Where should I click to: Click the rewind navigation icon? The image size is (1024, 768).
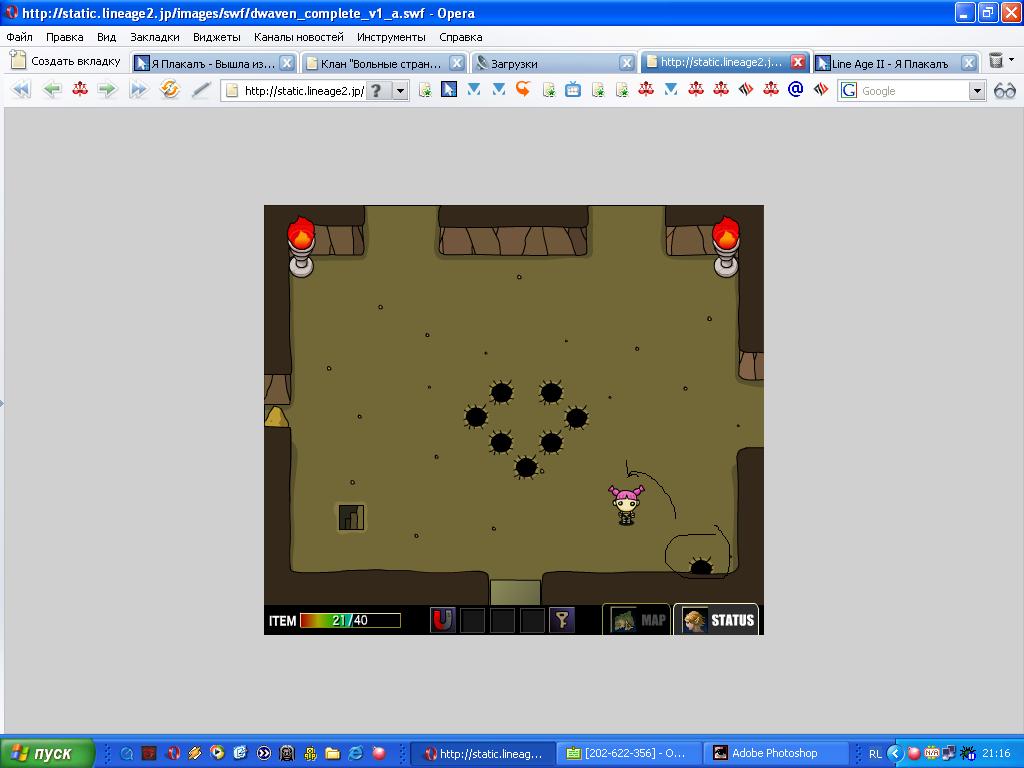click(x=20, y=89)
